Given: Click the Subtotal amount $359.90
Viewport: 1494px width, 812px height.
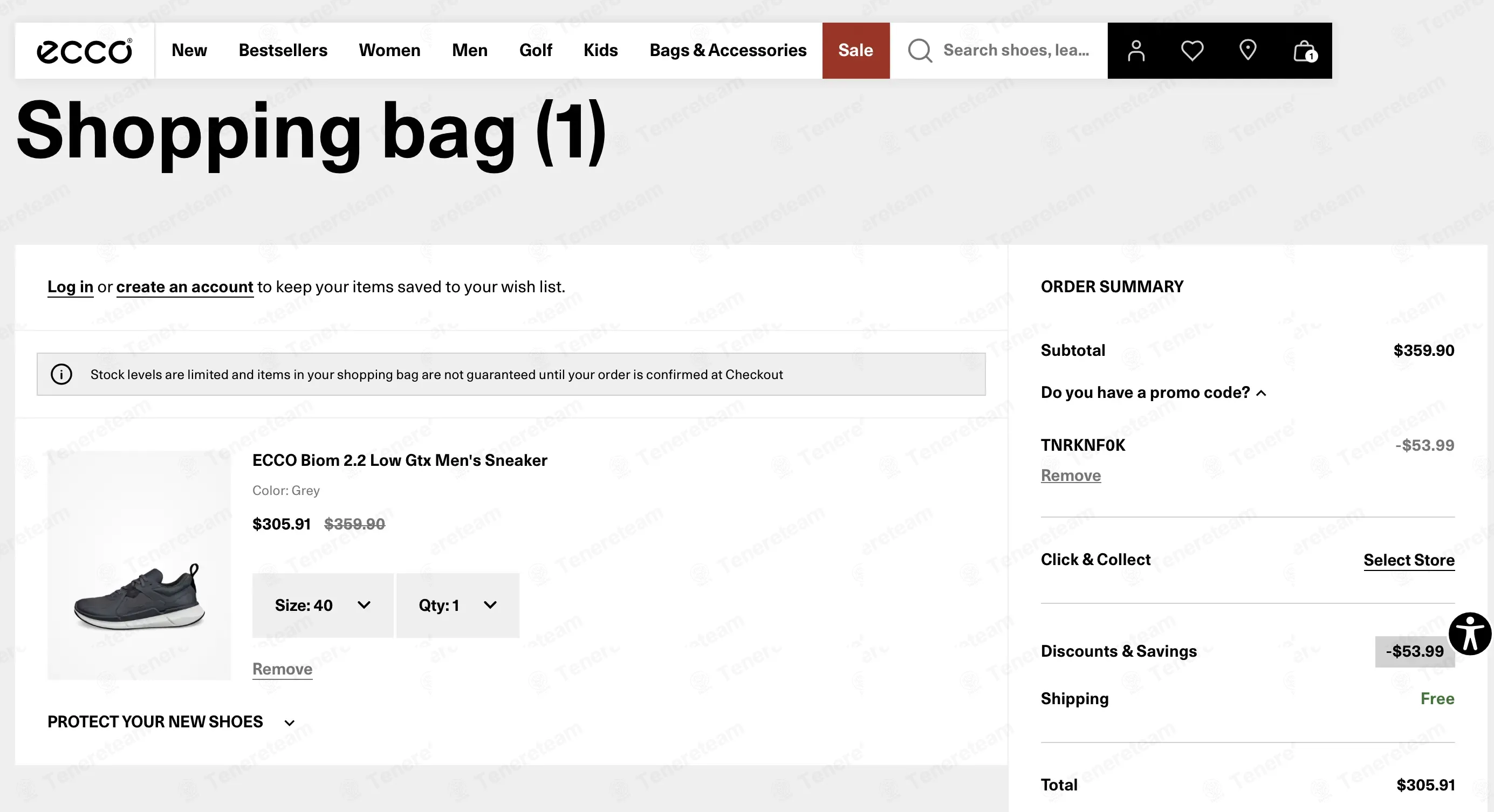Looking at the screenshot, I should (1424, 350).
